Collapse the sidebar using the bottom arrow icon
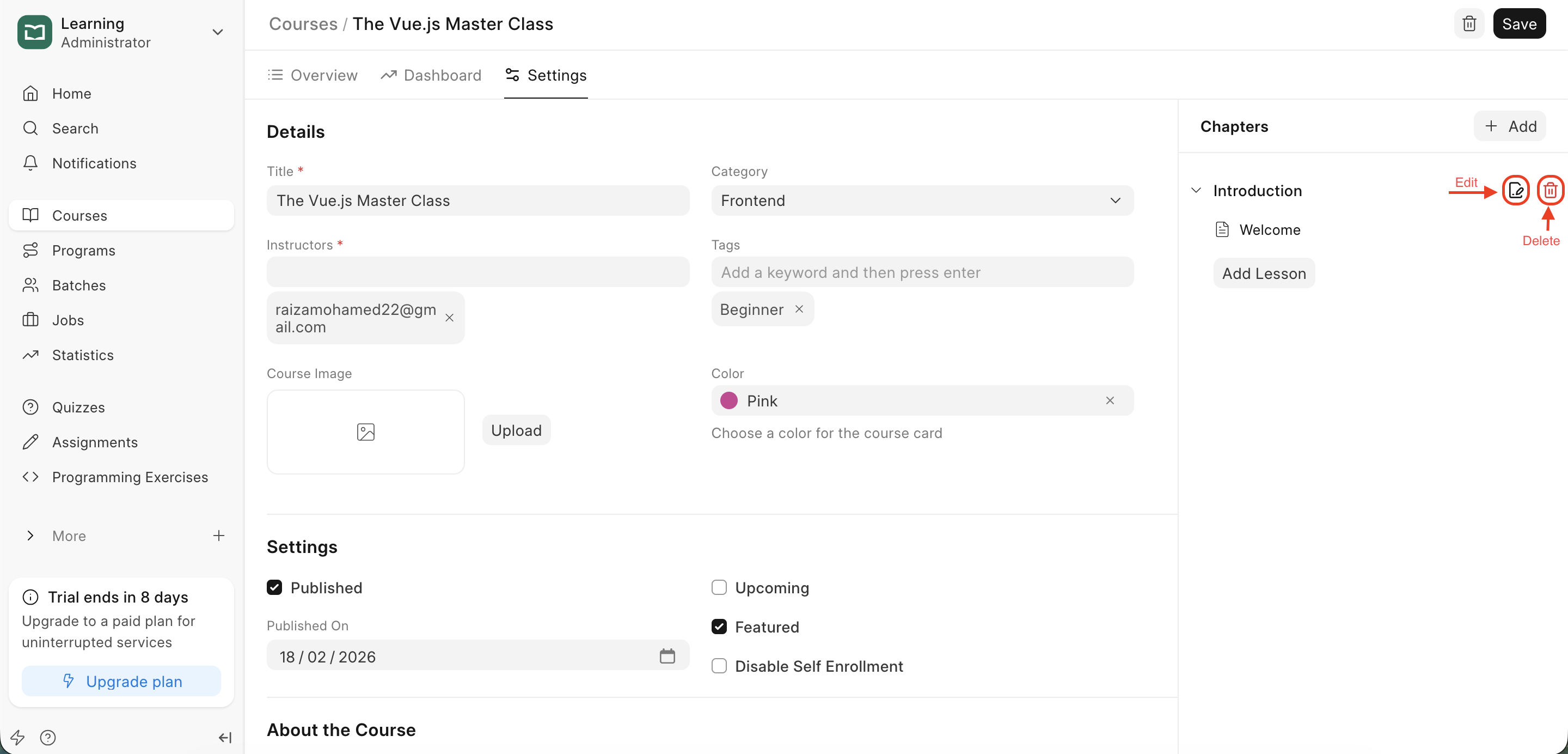Viewport: 1568px width, 754px height. coord(225,738)
